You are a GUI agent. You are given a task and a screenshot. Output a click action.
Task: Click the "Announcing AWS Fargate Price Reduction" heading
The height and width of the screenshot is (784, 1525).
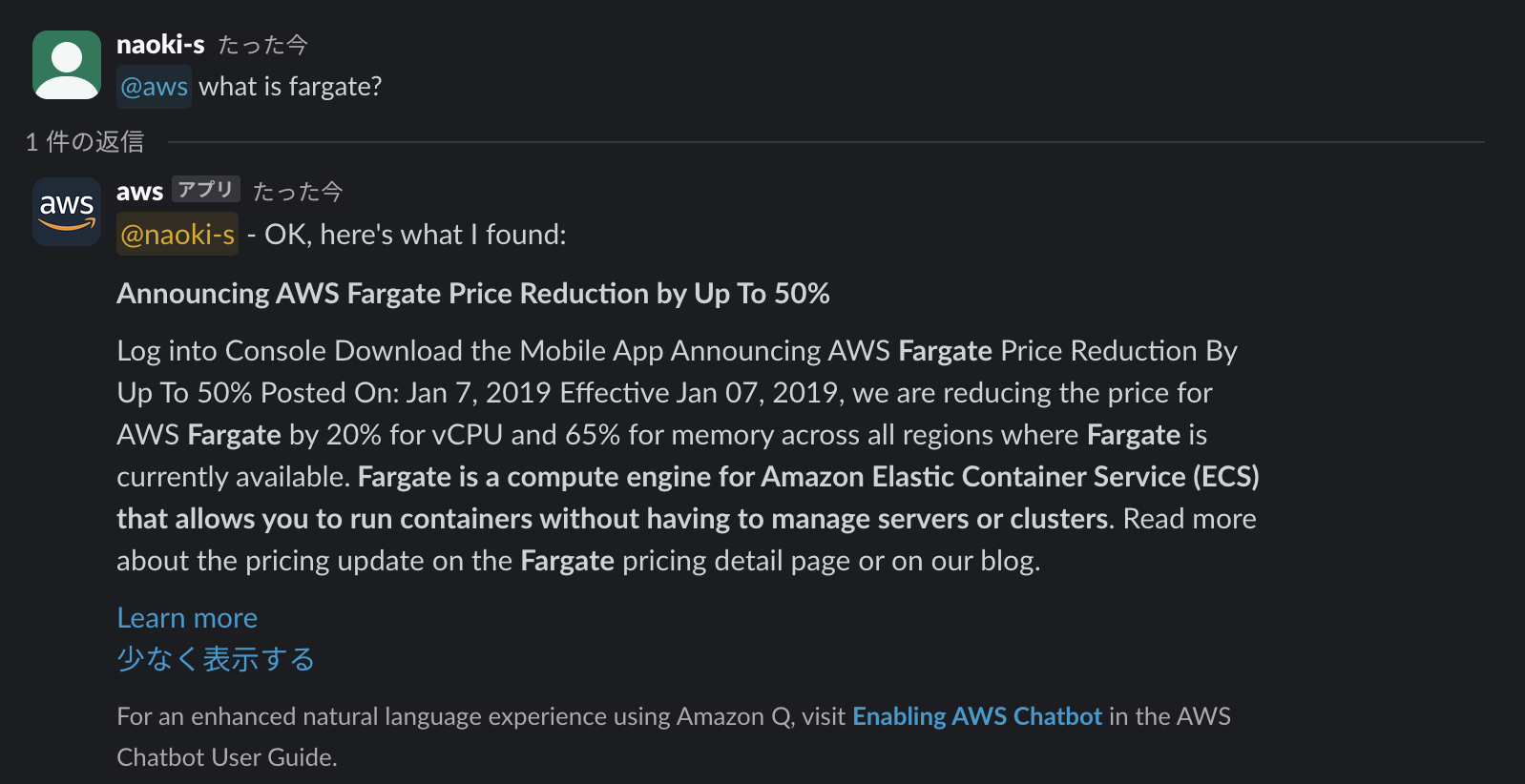tap(472, 294)
